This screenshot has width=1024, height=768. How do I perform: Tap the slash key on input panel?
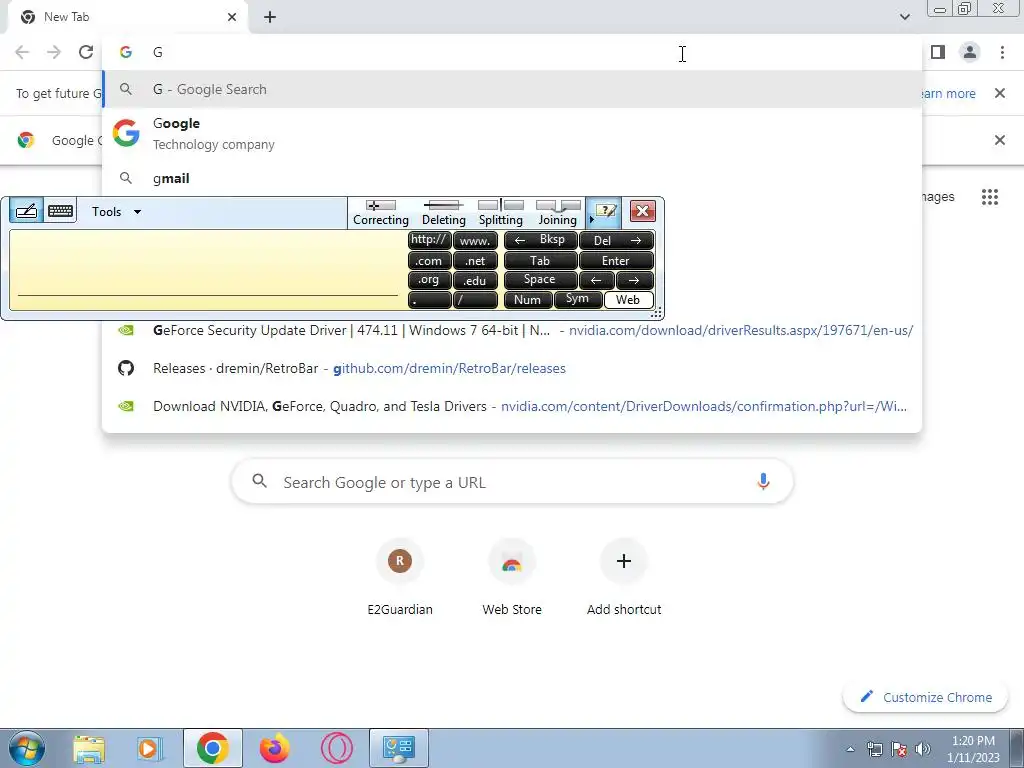[475, 300]
